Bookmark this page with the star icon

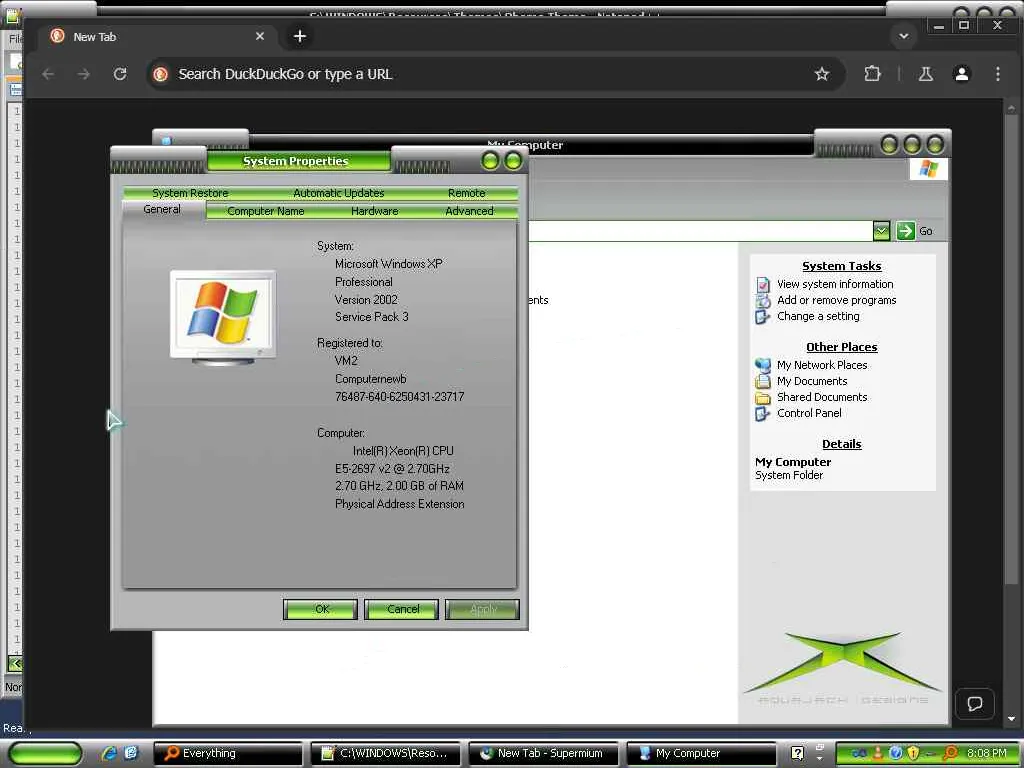(x=822, y=74)
